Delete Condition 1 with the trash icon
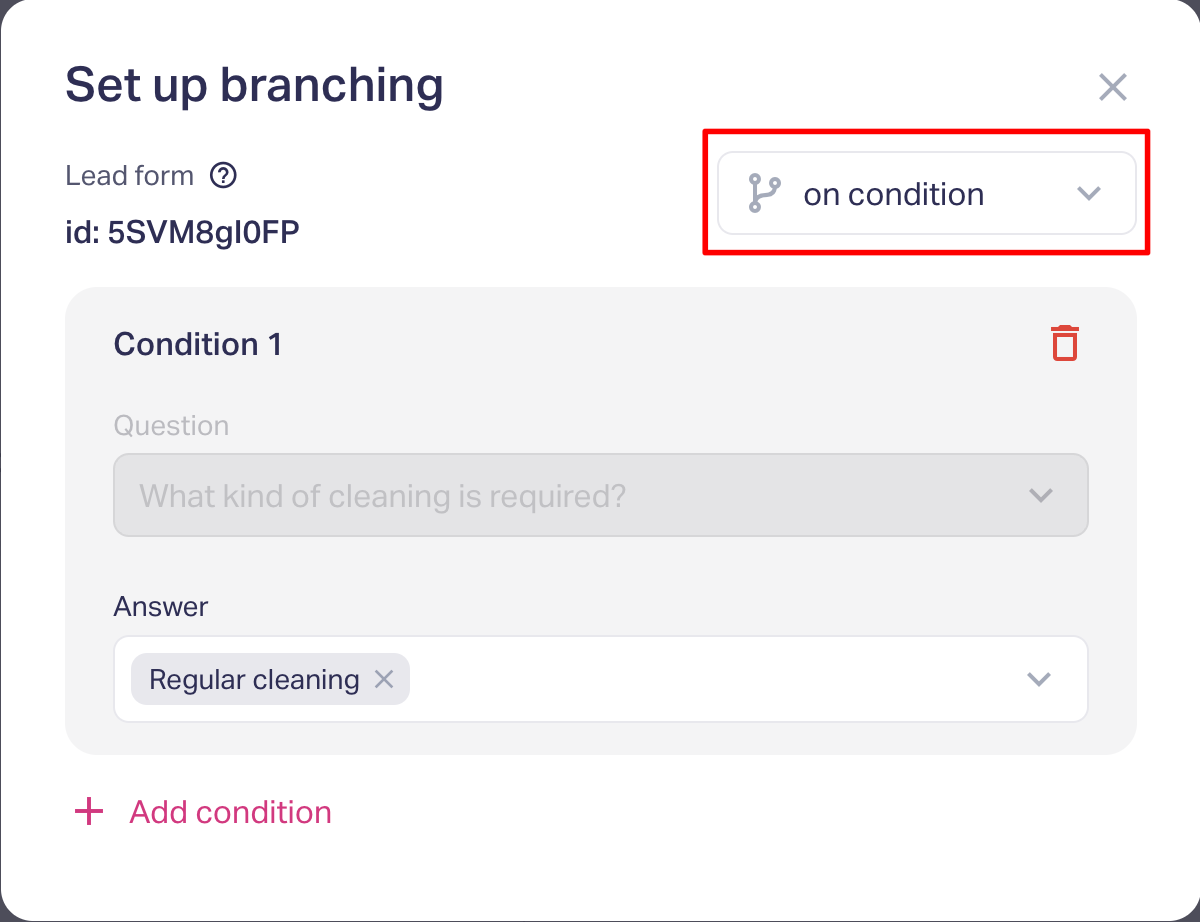1200x922 pixels. point(1065,343)
